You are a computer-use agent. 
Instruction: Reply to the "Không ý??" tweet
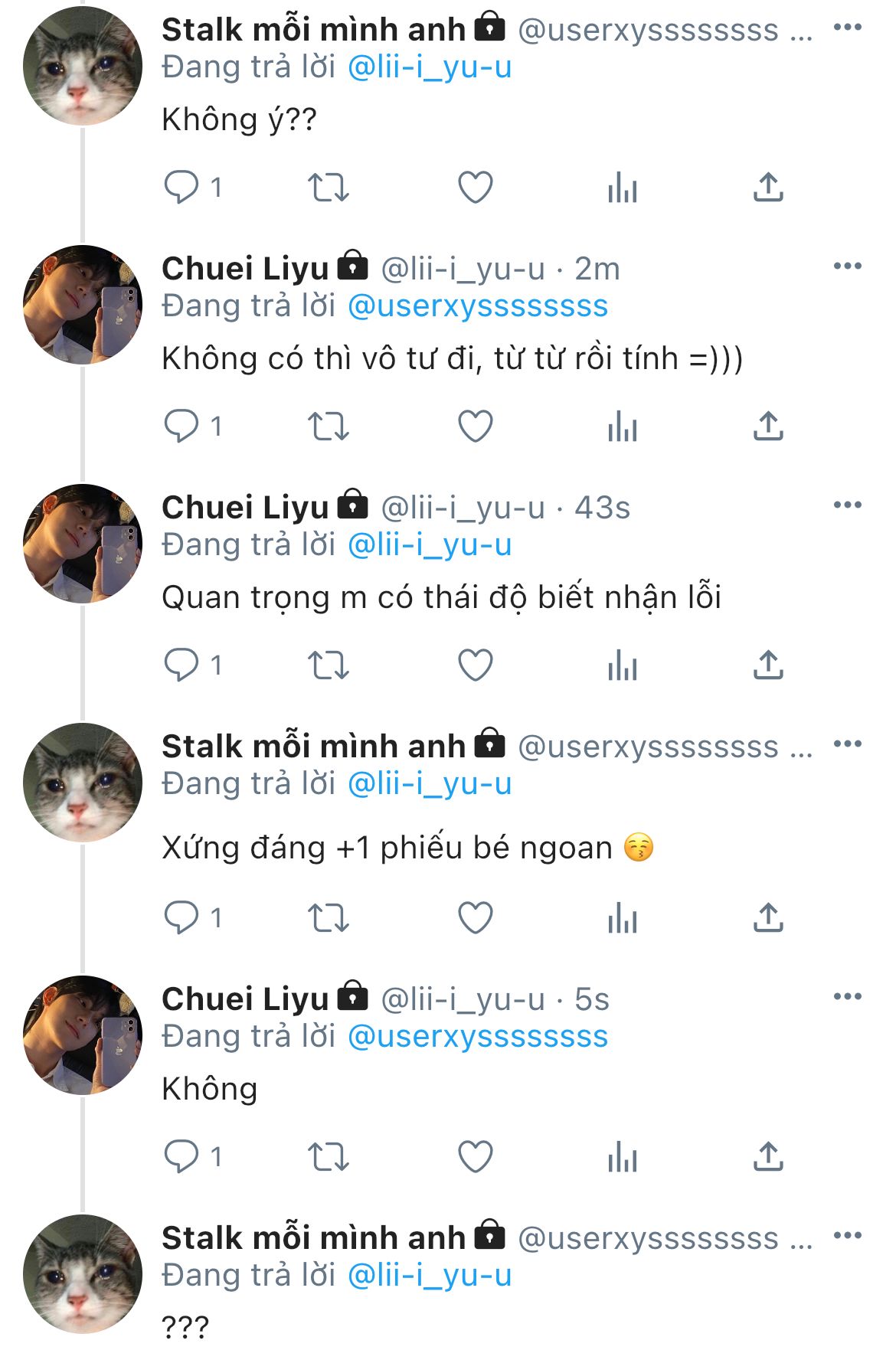181,187
